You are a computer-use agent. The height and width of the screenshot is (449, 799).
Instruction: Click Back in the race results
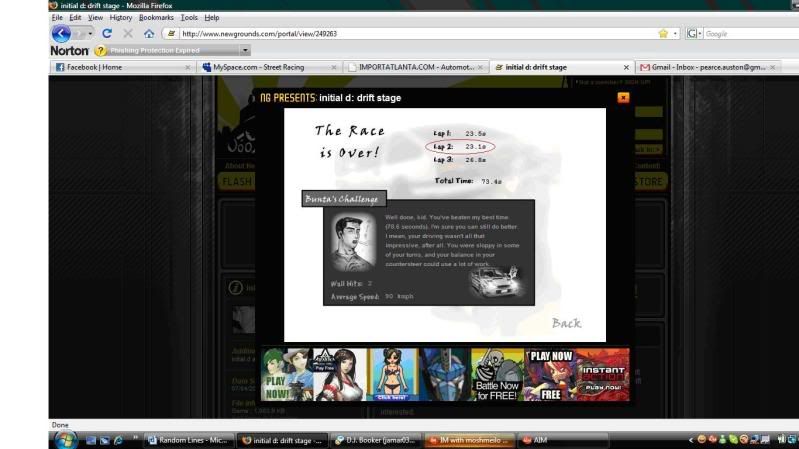coord(566,323)
